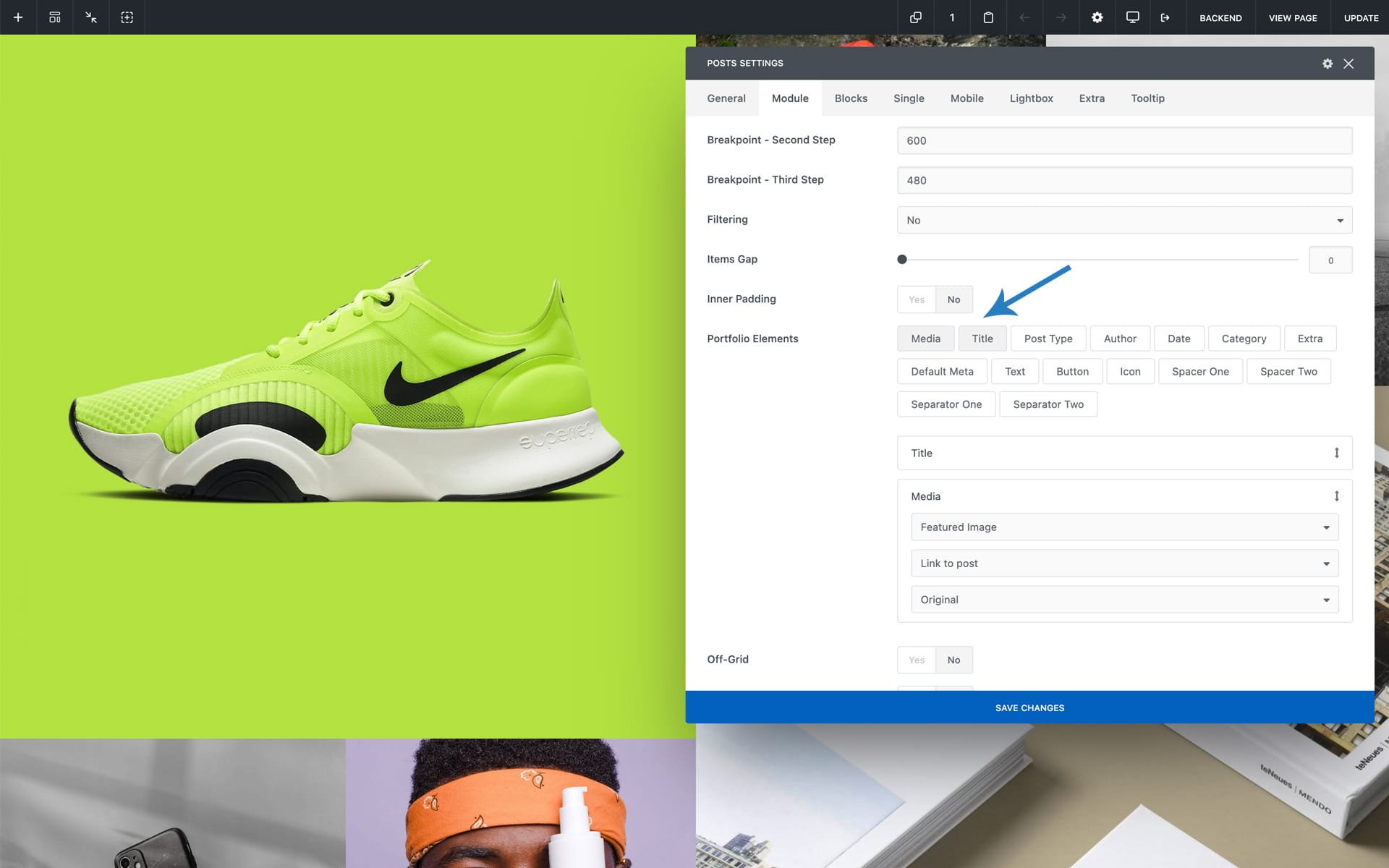The image size is (1389, 868).
Task: Open page settings gear in top toolbar
Action: (x=1097, y=17)
